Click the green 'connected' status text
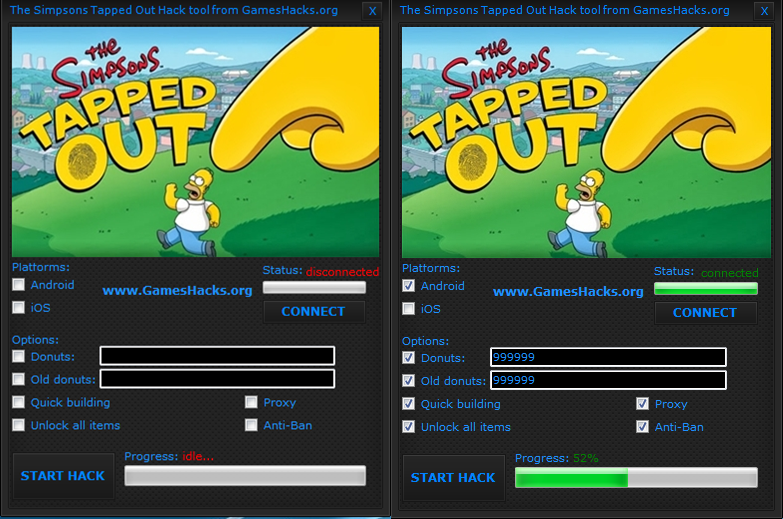This screenshot has width=783, height=519. [730, 273]
